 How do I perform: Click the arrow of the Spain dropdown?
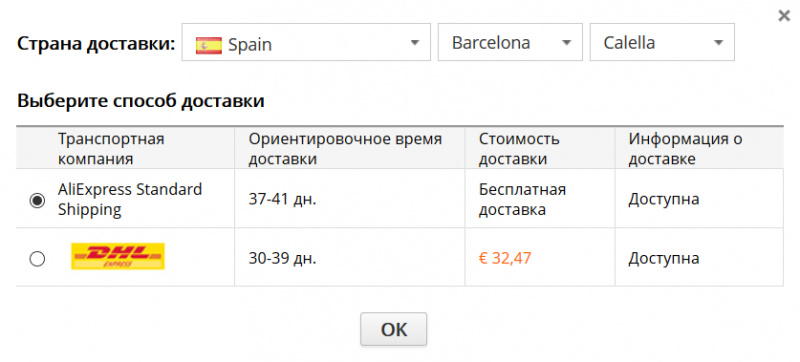tap(414, 43)
